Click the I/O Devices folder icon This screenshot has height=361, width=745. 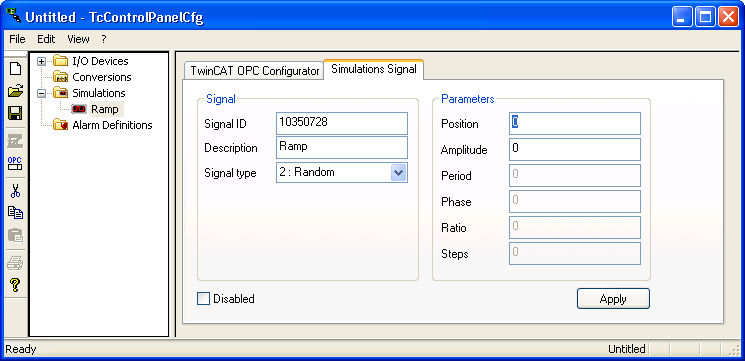(x=60, y=61)
